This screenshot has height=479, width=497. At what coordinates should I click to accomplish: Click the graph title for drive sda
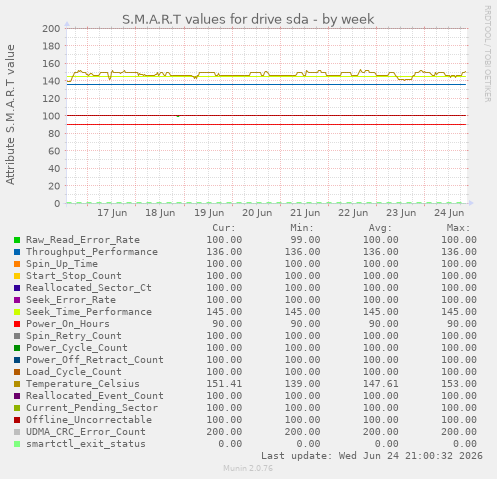[248, 19]
